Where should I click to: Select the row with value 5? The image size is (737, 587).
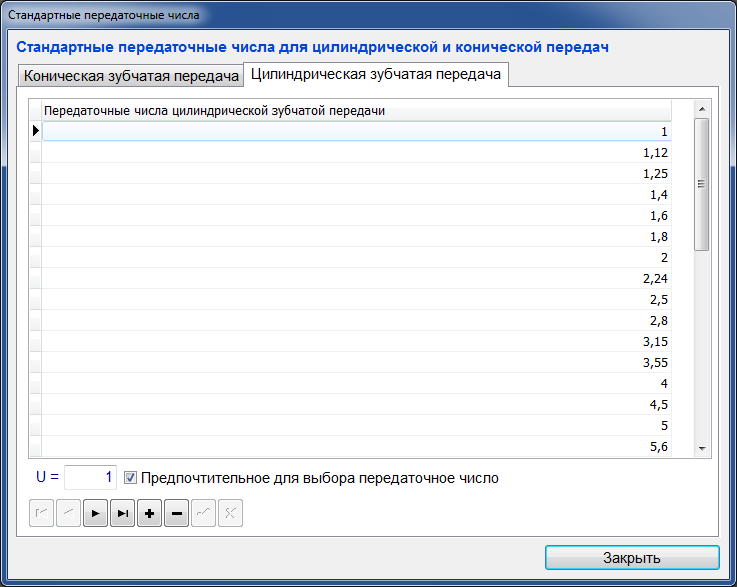coord(356,425)
